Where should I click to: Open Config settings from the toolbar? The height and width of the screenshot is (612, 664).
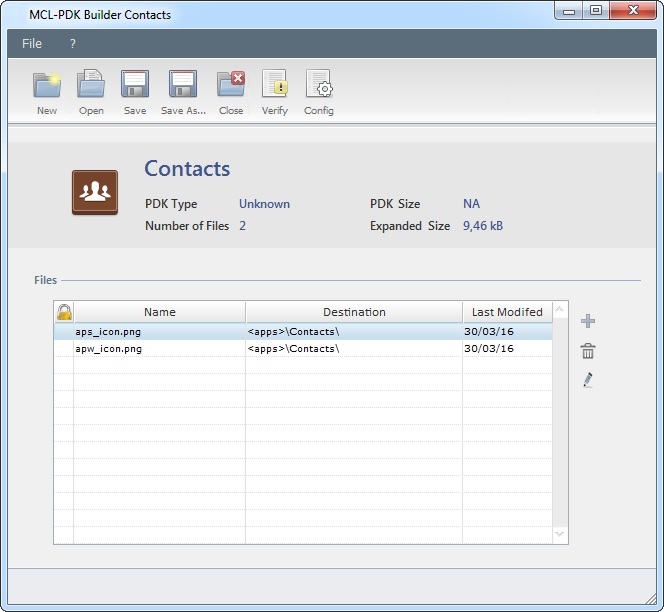coord(318,84)
